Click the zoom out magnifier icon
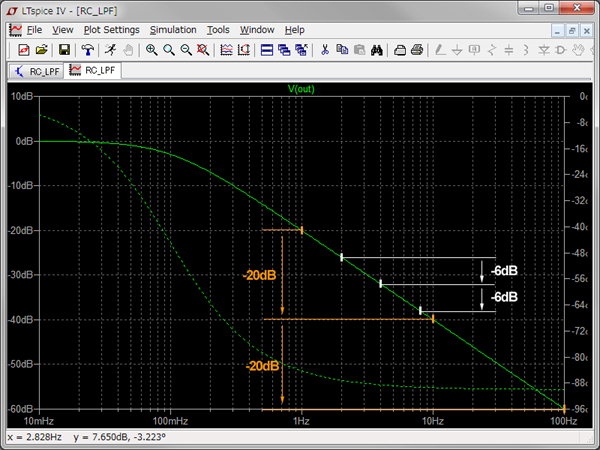Image resolution: width=600 pixels, height=450 pixels. [186, 50]
